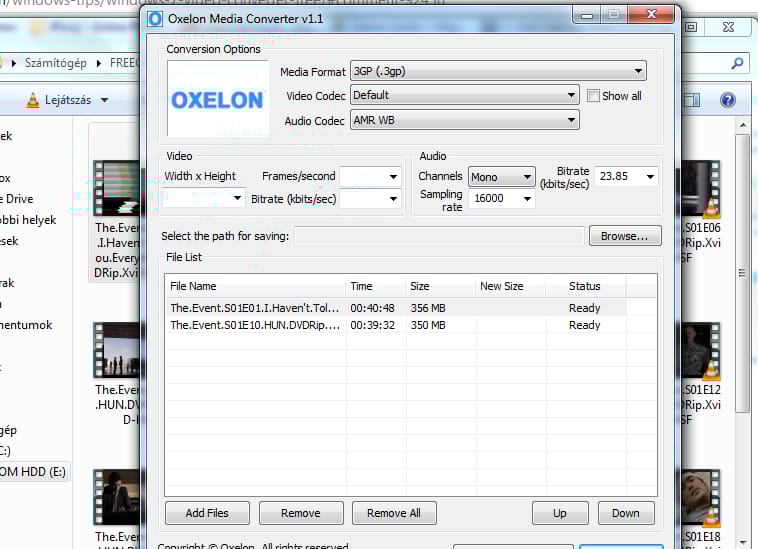Click the save path input field
Screen dimensions: 758x549
coord(439,236)
